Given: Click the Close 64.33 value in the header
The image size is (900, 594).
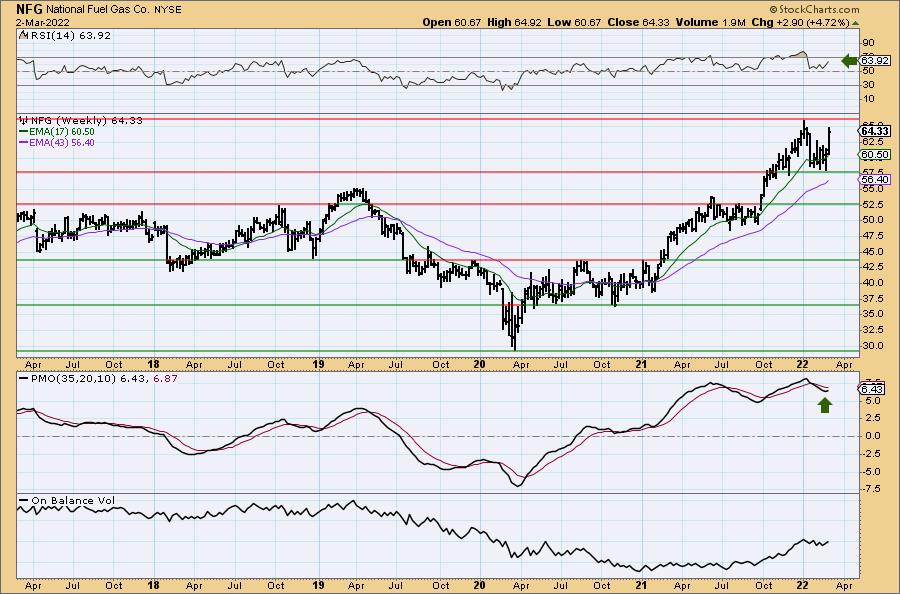Looking at the screenshot, I should (x=638, y=22).
